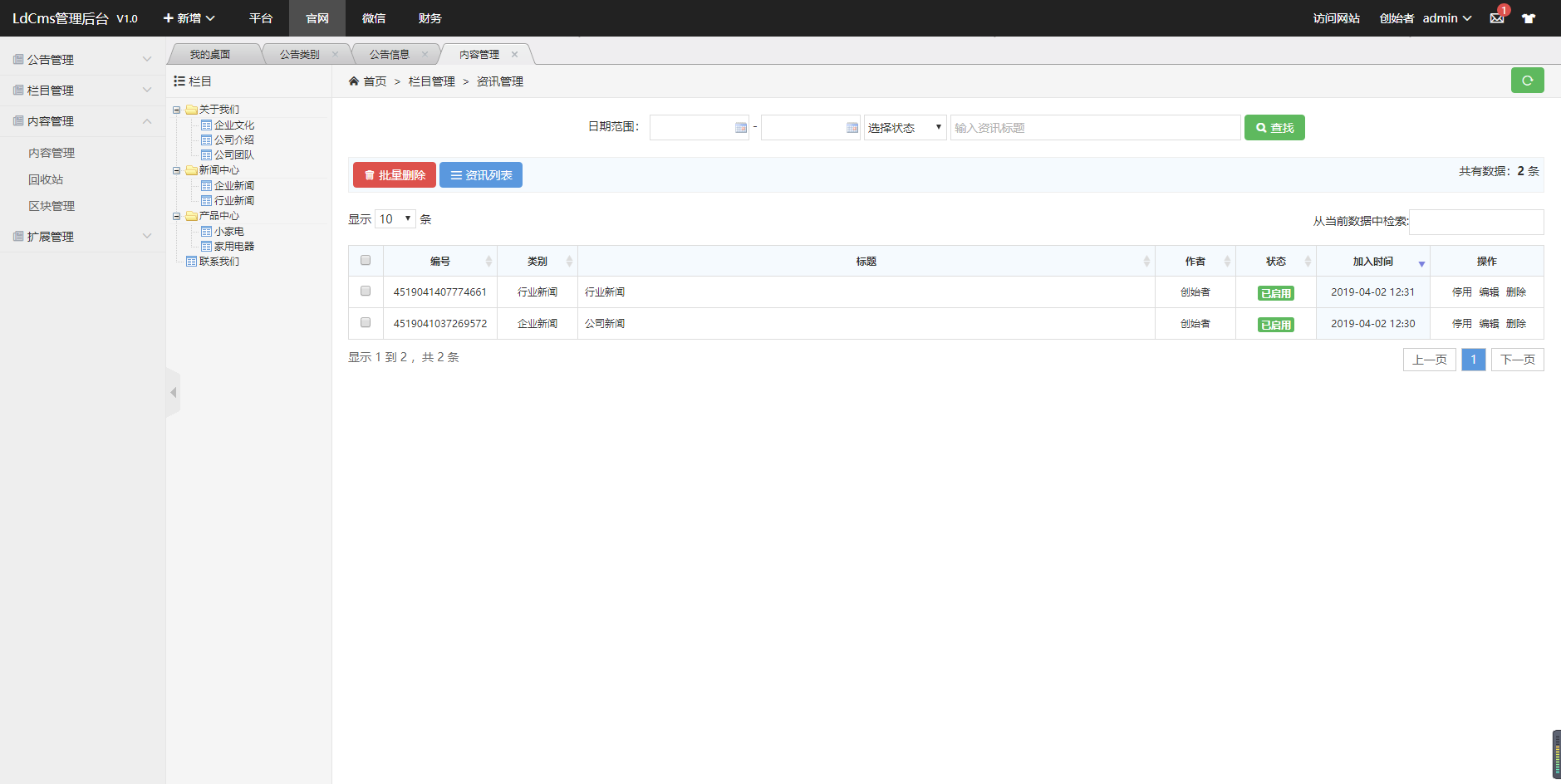1561x784 pixels.
Task: Click the green refresh icon button
Action: click(1527, 81)
